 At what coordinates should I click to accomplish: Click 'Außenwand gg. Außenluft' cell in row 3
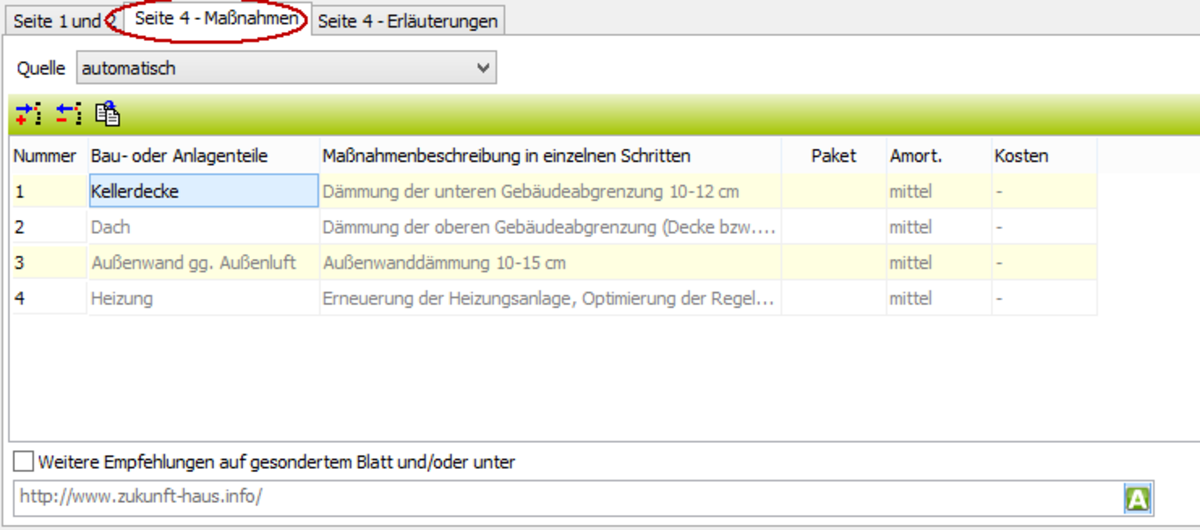(x=203, y=263)
